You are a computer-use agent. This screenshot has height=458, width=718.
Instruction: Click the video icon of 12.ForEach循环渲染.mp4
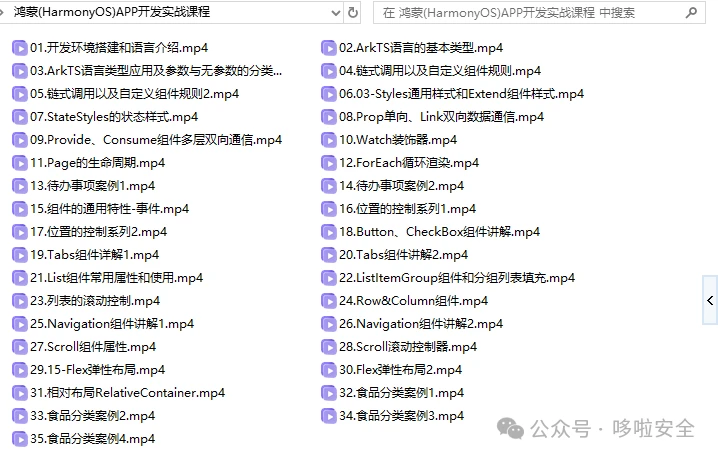[x=329, y=163]
